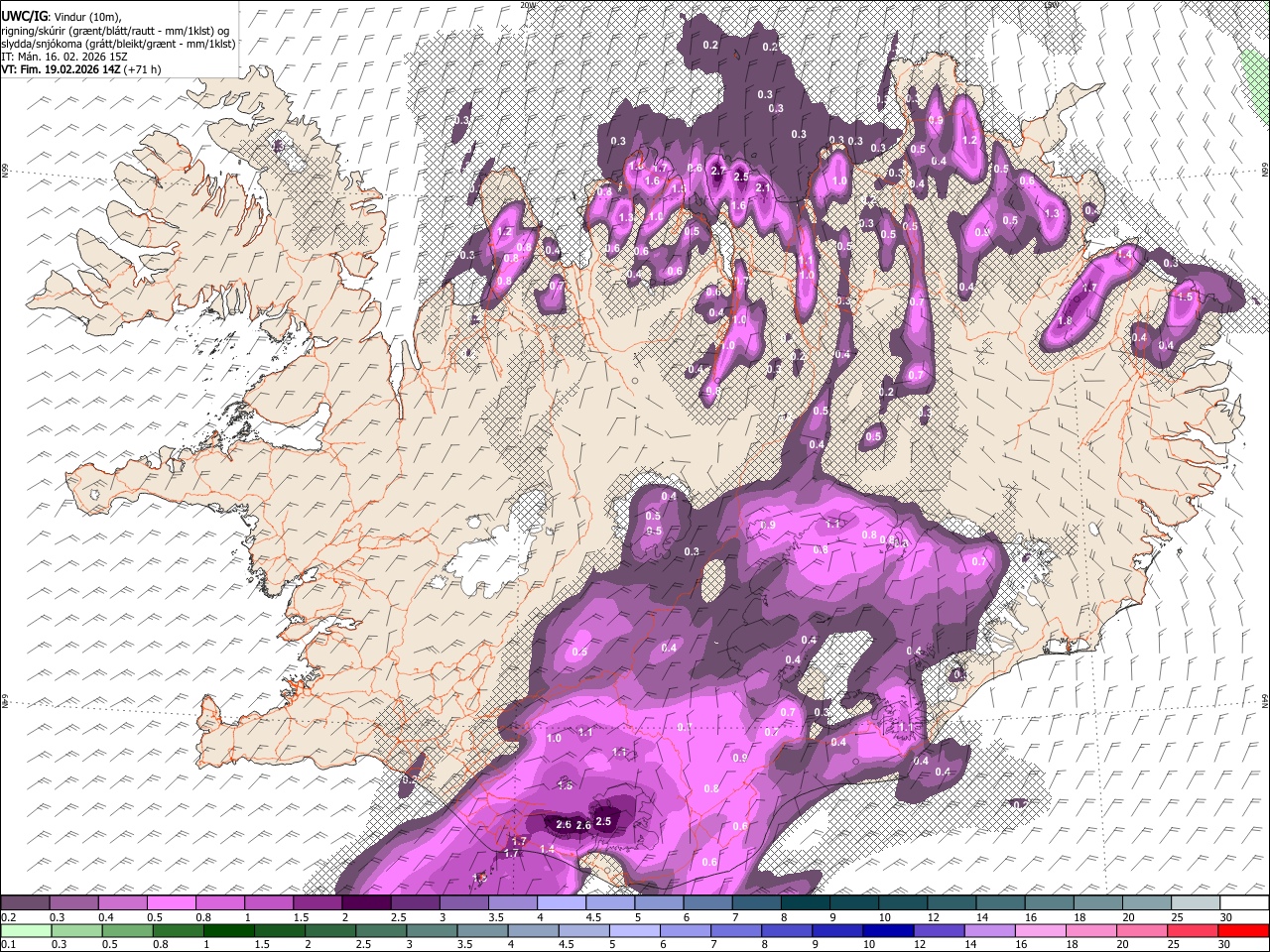Pick the snow legend swatch between 10 and 12
Viewport: 1270px width, 952px height.
click(x=902, y=902)
